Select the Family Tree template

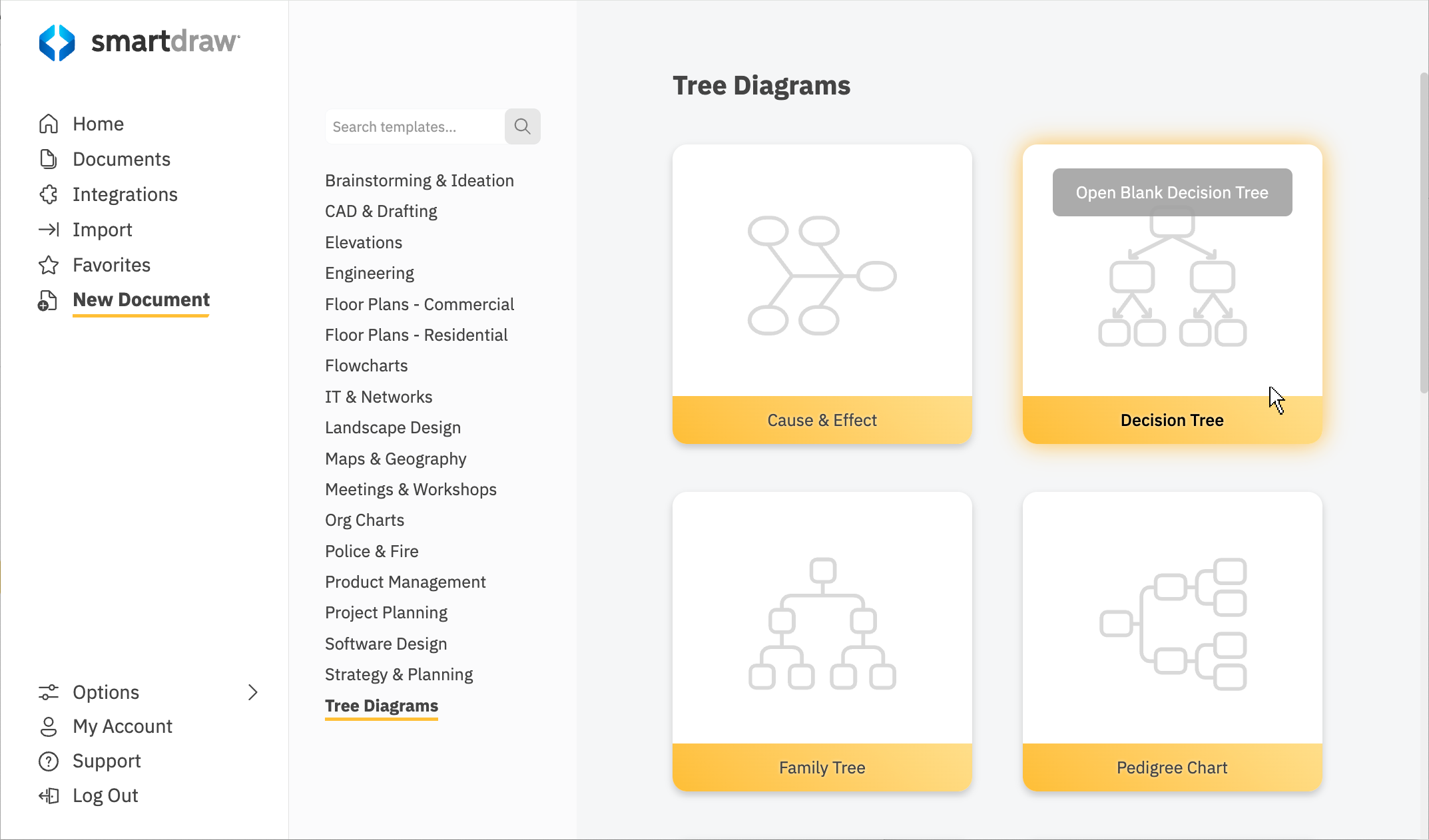pos(822,767)
